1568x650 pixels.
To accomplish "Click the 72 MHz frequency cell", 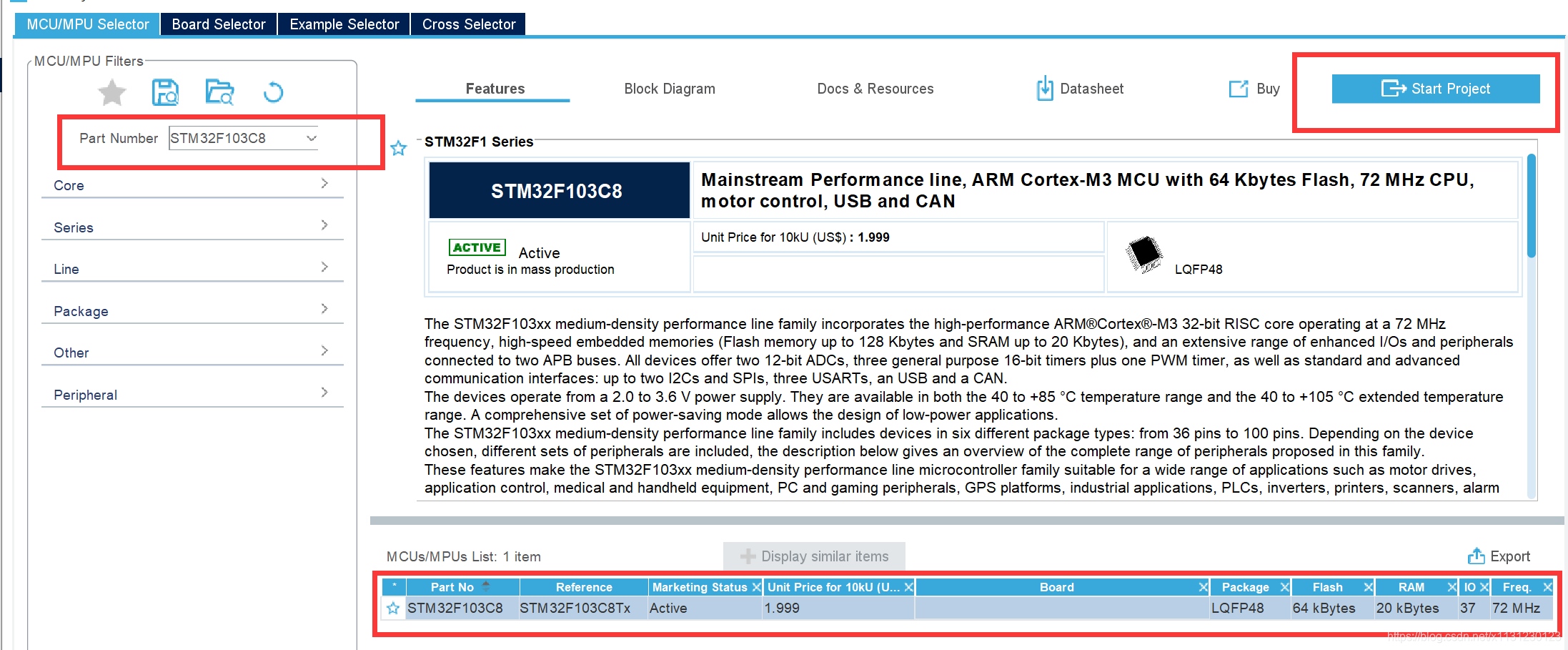I will tap(1522, 609).
